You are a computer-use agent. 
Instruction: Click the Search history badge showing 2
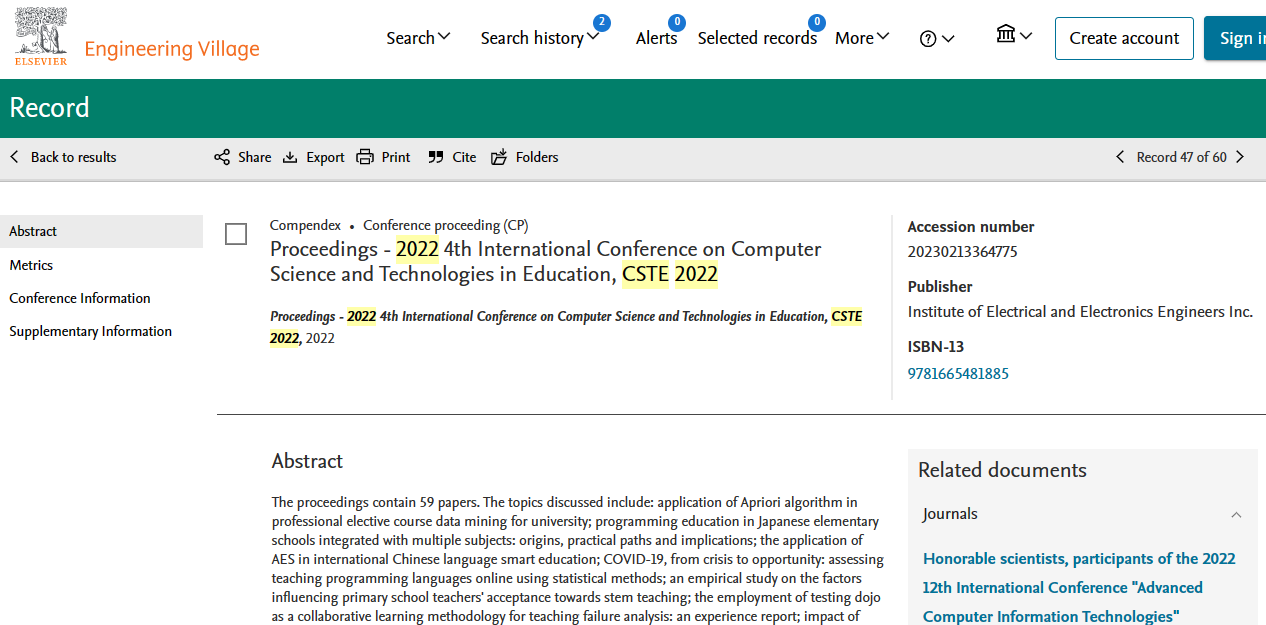(601, 22)
